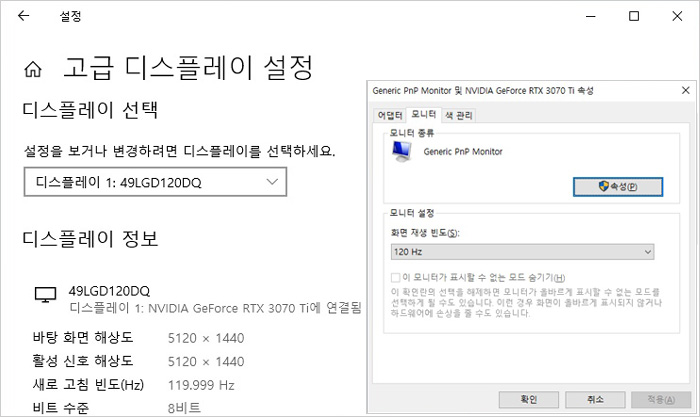
Task: Go to Settings home via house icon
Action: click(x=33, y=70)
